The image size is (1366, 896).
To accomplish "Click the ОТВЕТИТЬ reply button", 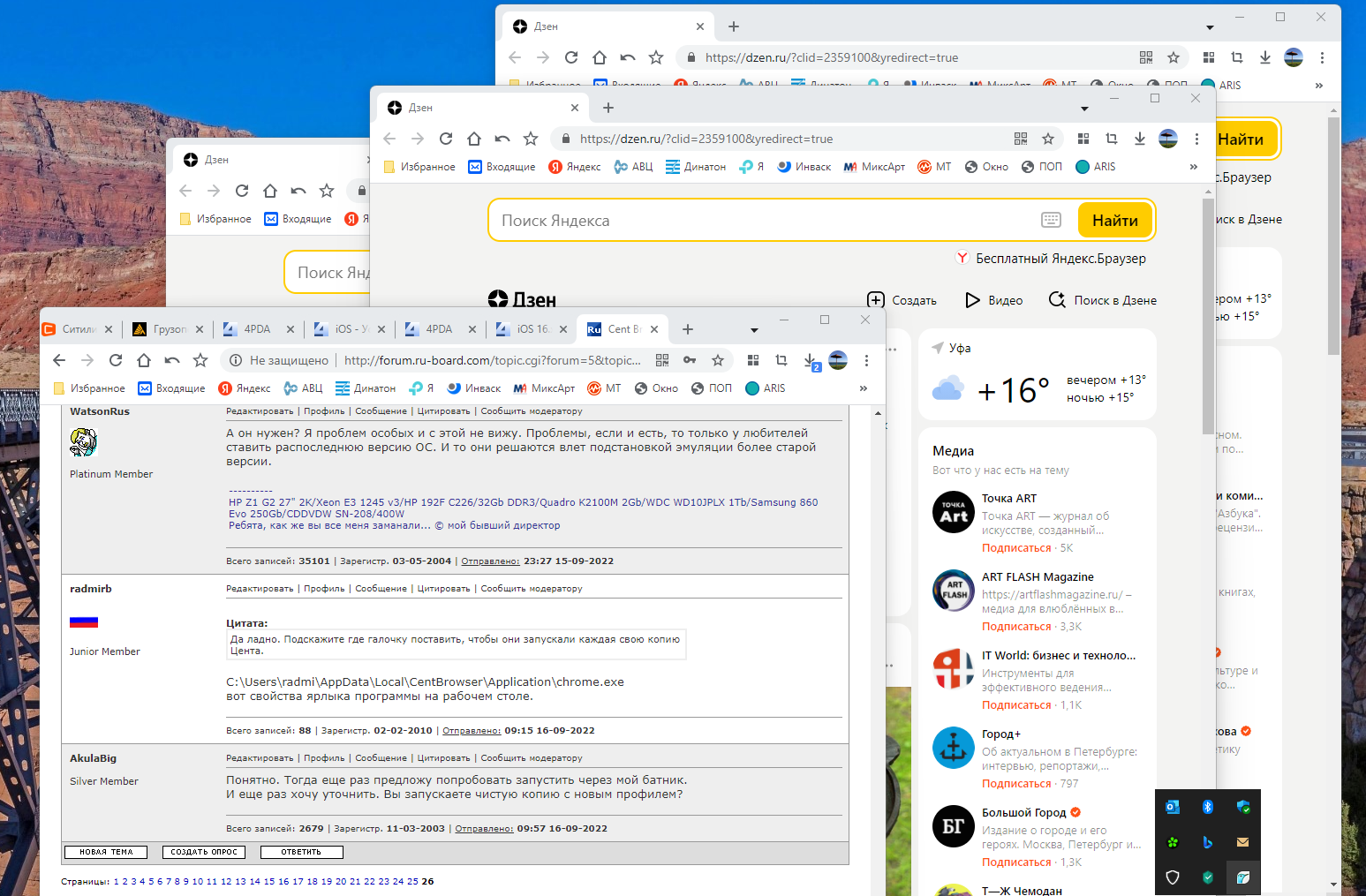I will (301, 852).
